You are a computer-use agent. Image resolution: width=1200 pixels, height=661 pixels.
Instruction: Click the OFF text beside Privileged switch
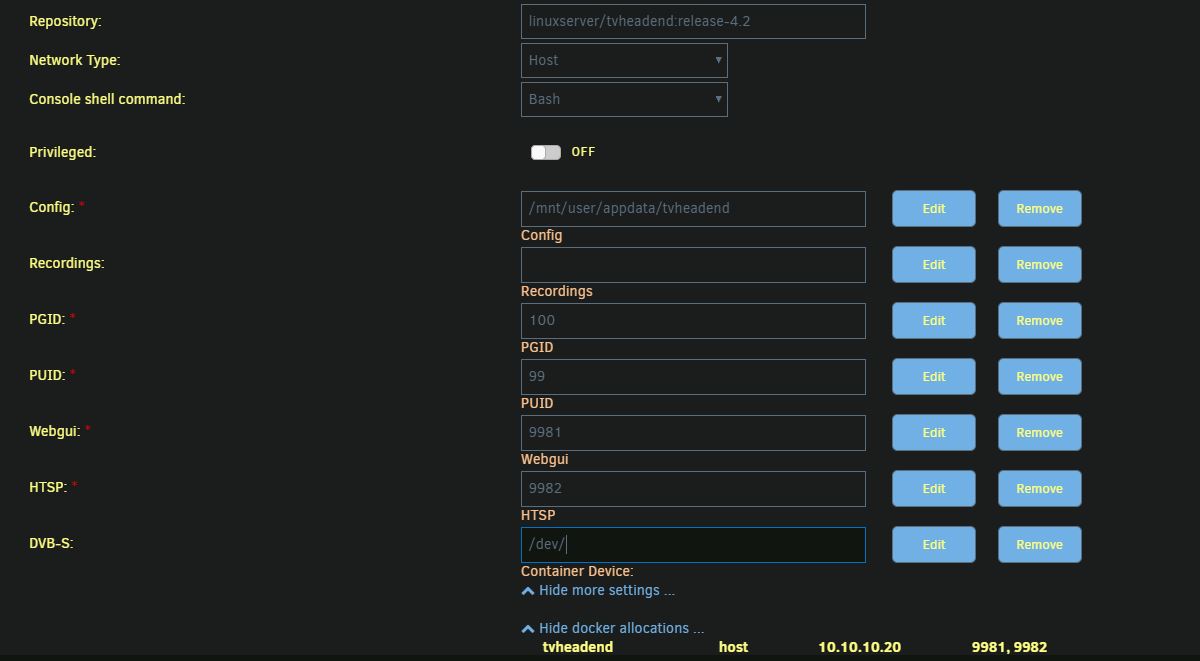coord(583,152)
